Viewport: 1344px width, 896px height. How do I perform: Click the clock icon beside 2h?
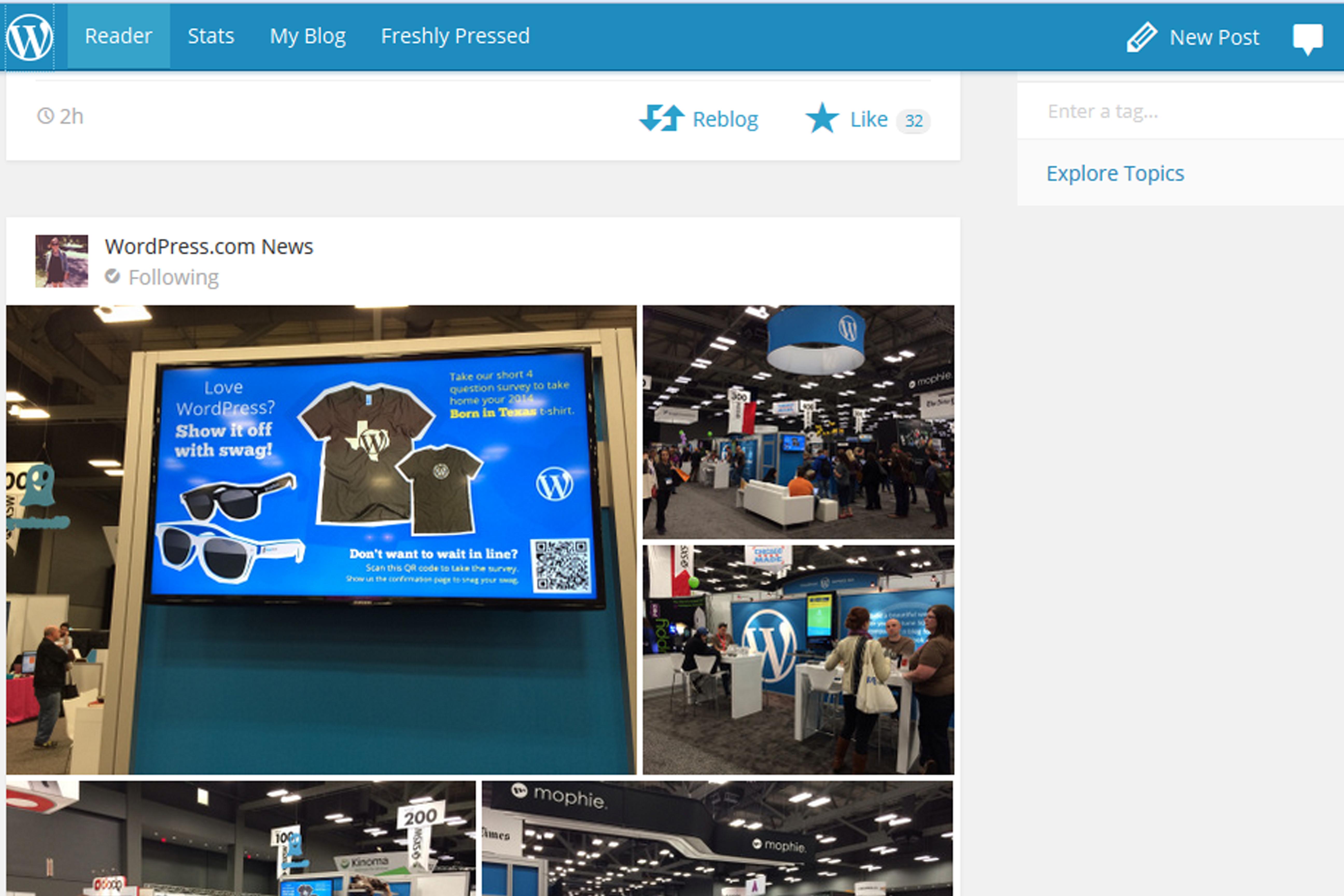coord(45,116)
